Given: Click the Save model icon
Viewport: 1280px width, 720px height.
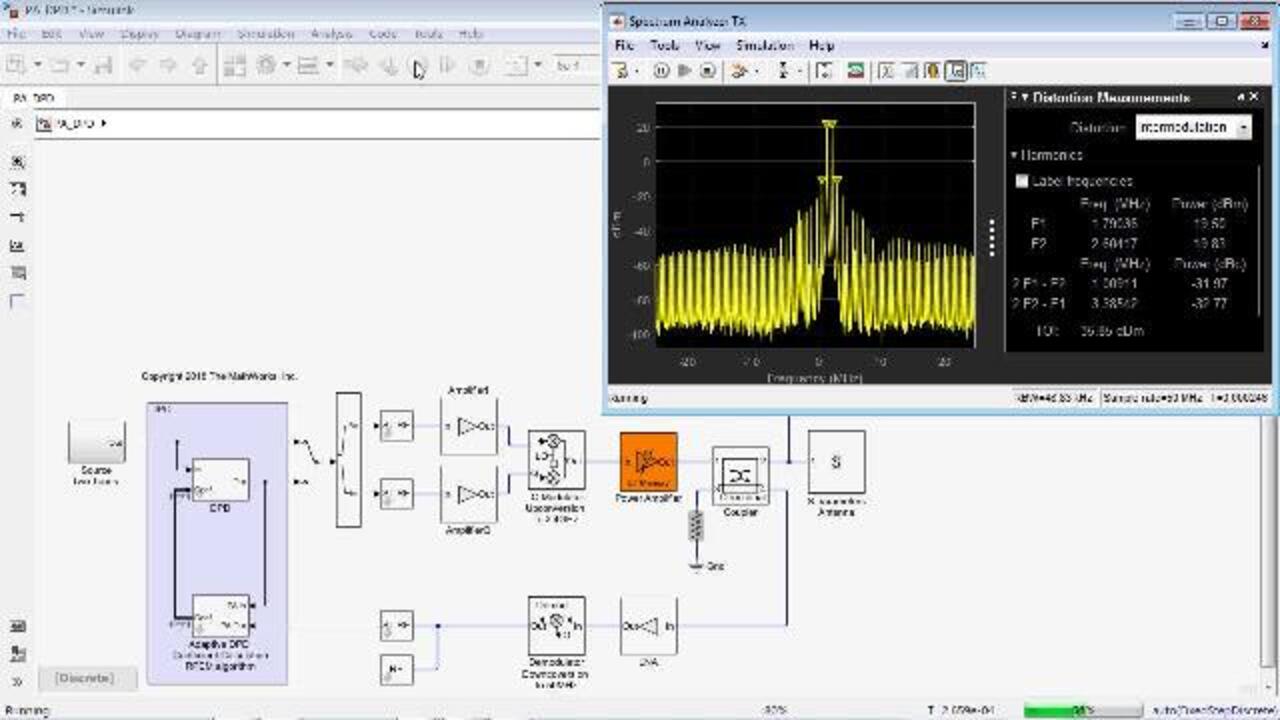Looking at the screenshot, I should point(99,66).
